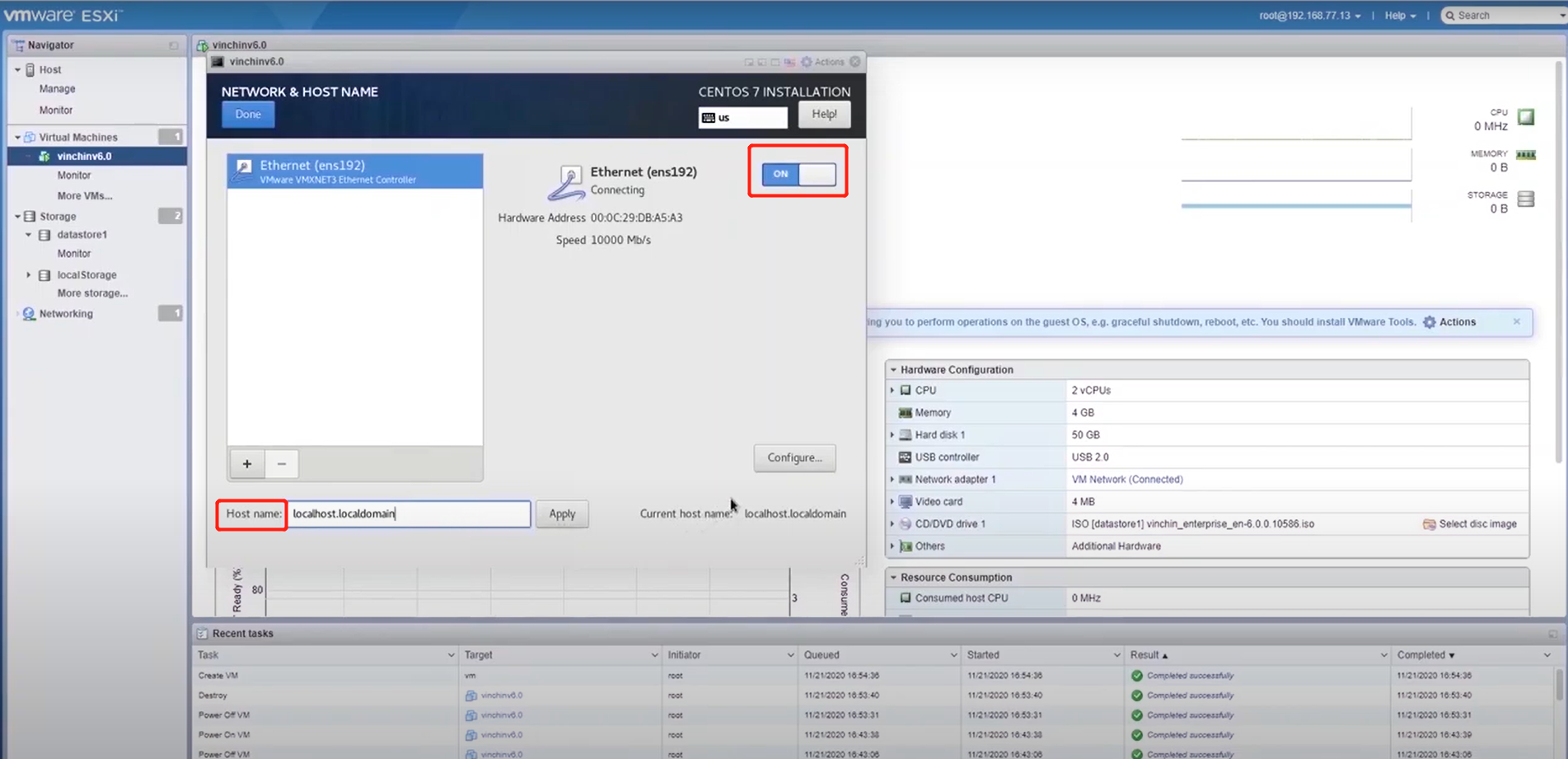
Task: Click the Storage icon in Navigator
Action: point(30,217)
